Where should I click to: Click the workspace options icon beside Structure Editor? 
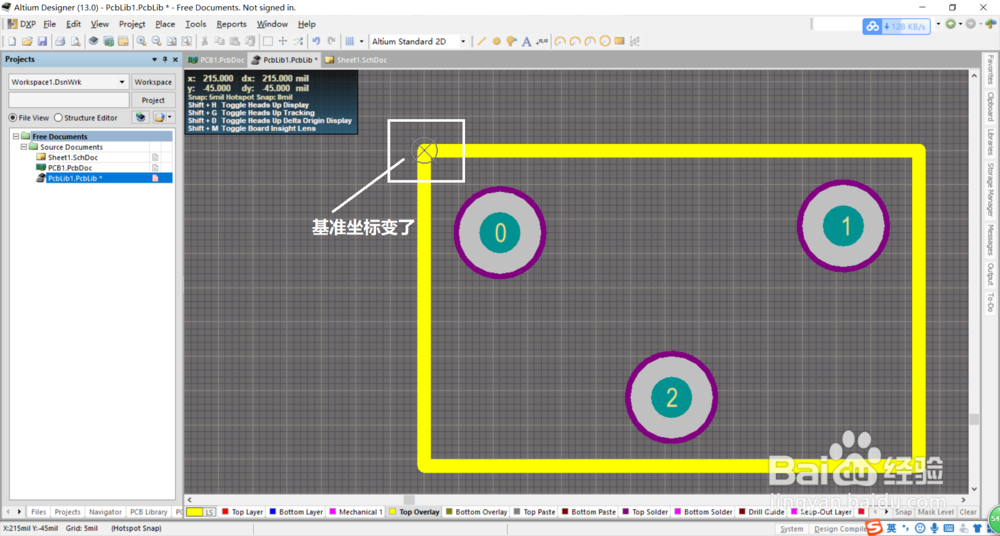click(x=141, y=117)
